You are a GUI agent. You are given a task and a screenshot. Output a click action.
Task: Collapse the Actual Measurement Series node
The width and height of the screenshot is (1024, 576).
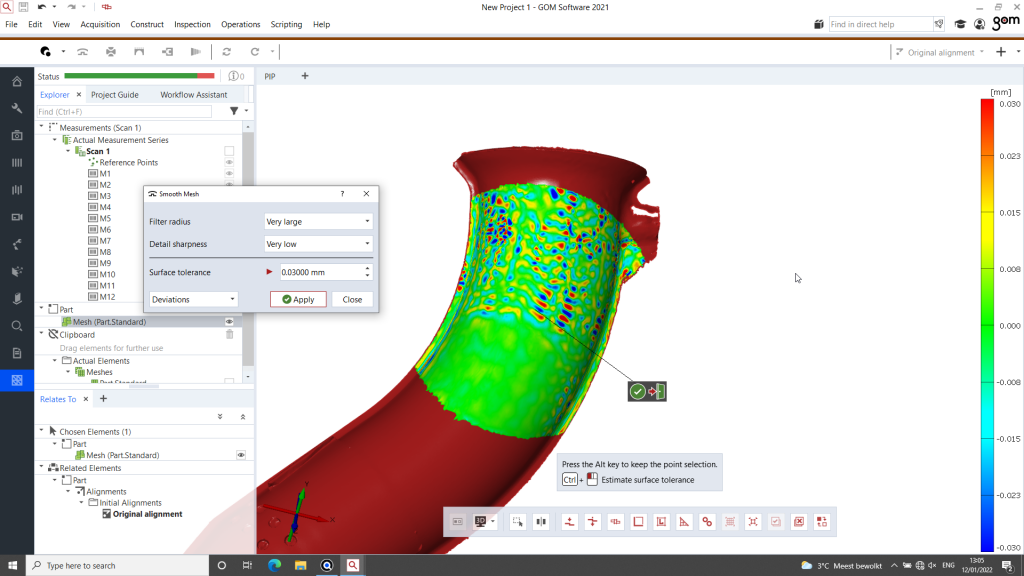tap(55, 140)
